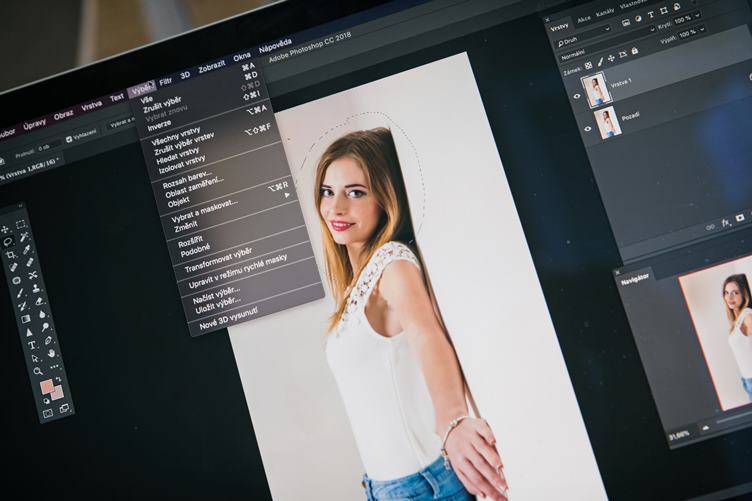This screenshot has width=752, height=501.
Task: Expand the Změnit submenu arrow
Action: [287, 195]
